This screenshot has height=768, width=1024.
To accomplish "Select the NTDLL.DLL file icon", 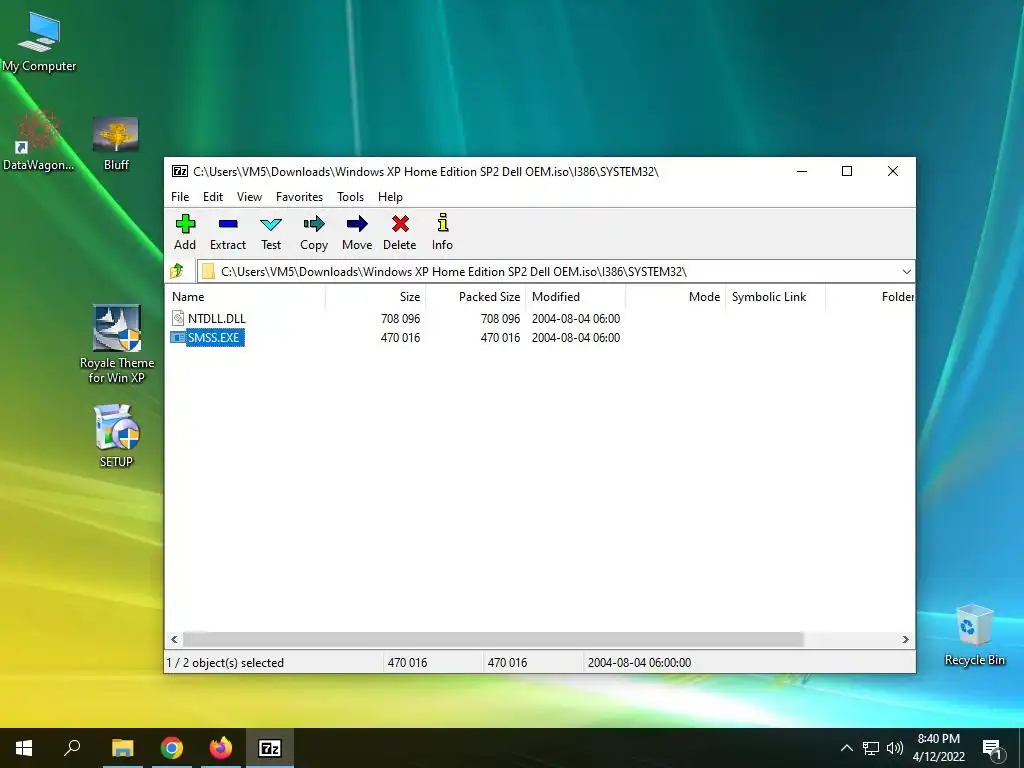I will pos(178,319).
